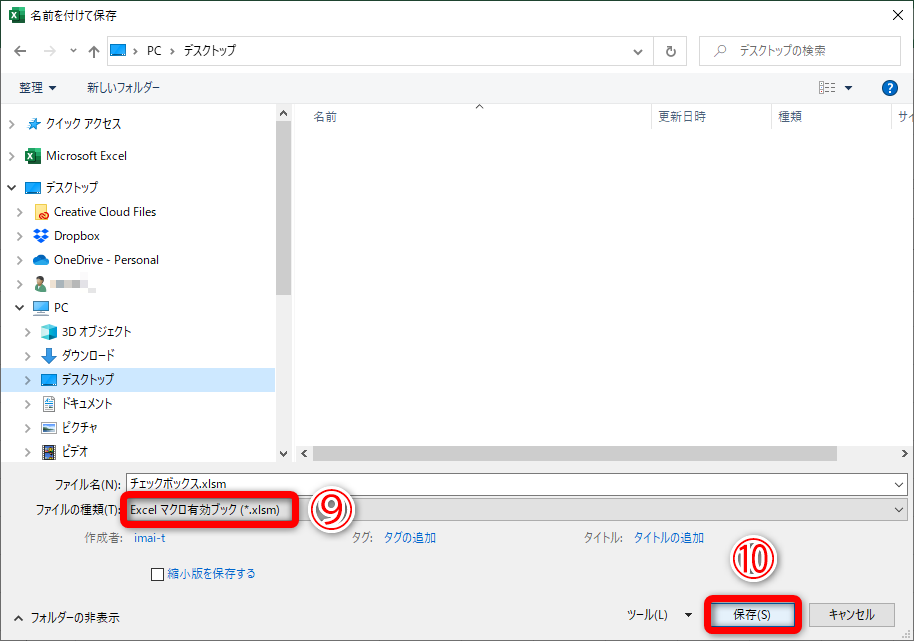Sort by the 更新日時 column header
Screen dimensions: 914x641
682,117
